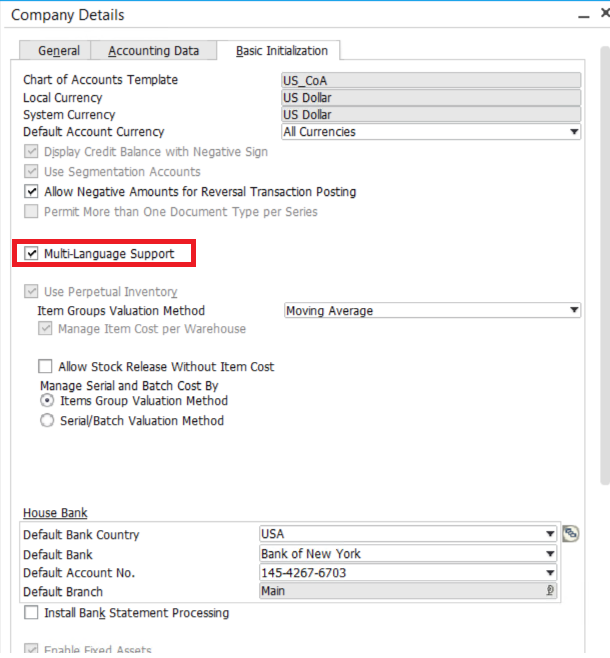This screenshot has width=610, height=658.
Task: Select Serial/Batch Valuation Method radio button
Action: tap(46, 421)
